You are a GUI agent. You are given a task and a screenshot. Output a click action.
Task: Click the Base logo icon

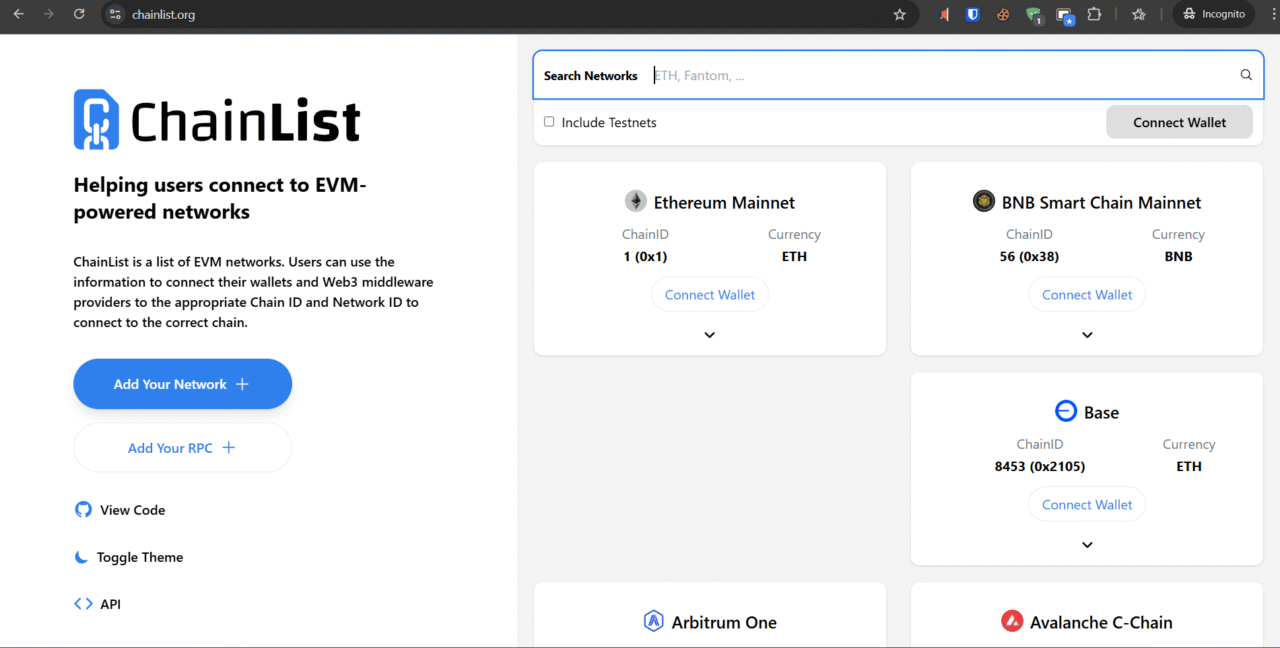pyautogui.click(x=1066, y=411)
